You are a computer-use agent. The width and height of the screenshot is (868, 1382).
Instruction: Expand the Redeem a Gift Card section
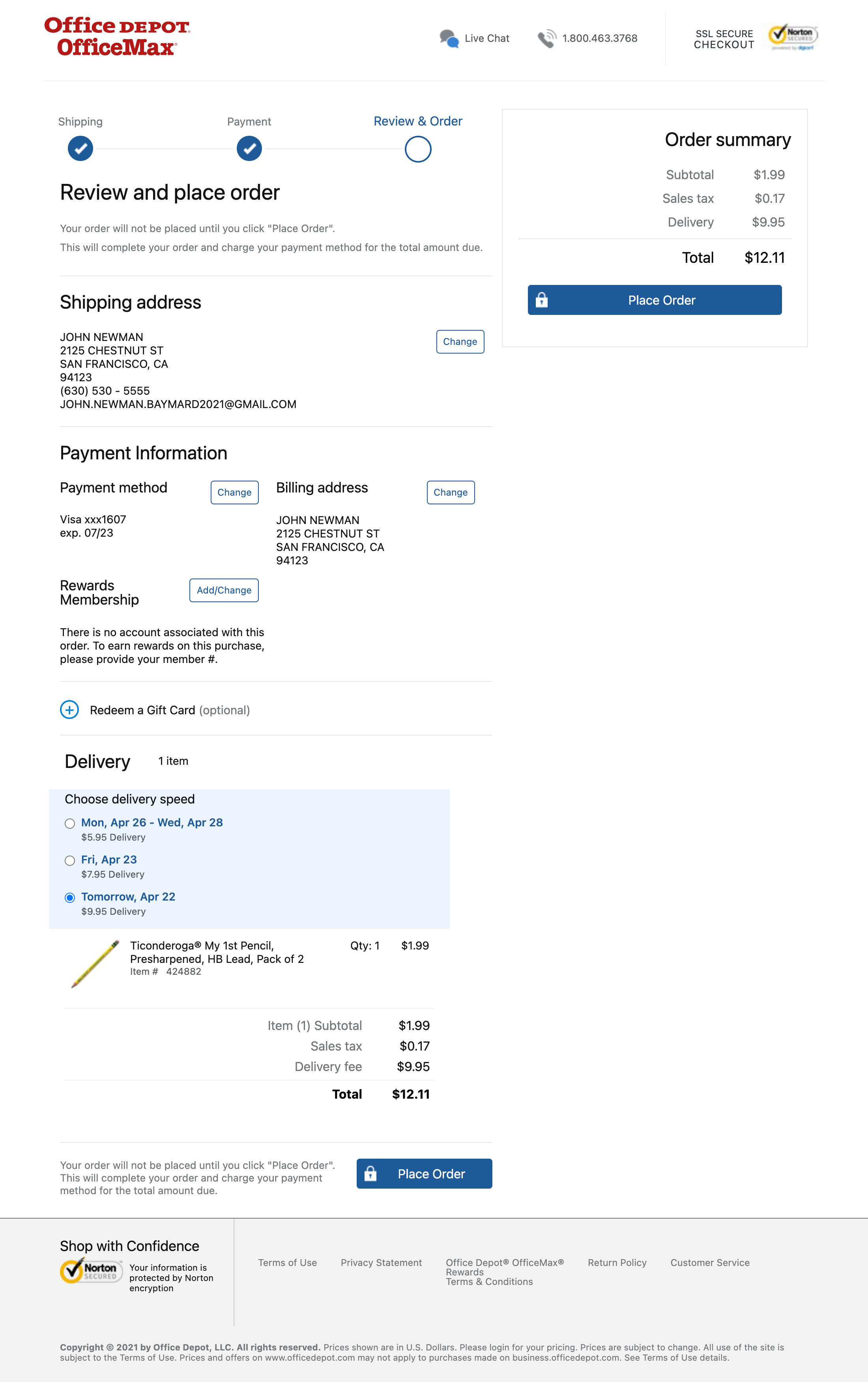pos(69,710)
